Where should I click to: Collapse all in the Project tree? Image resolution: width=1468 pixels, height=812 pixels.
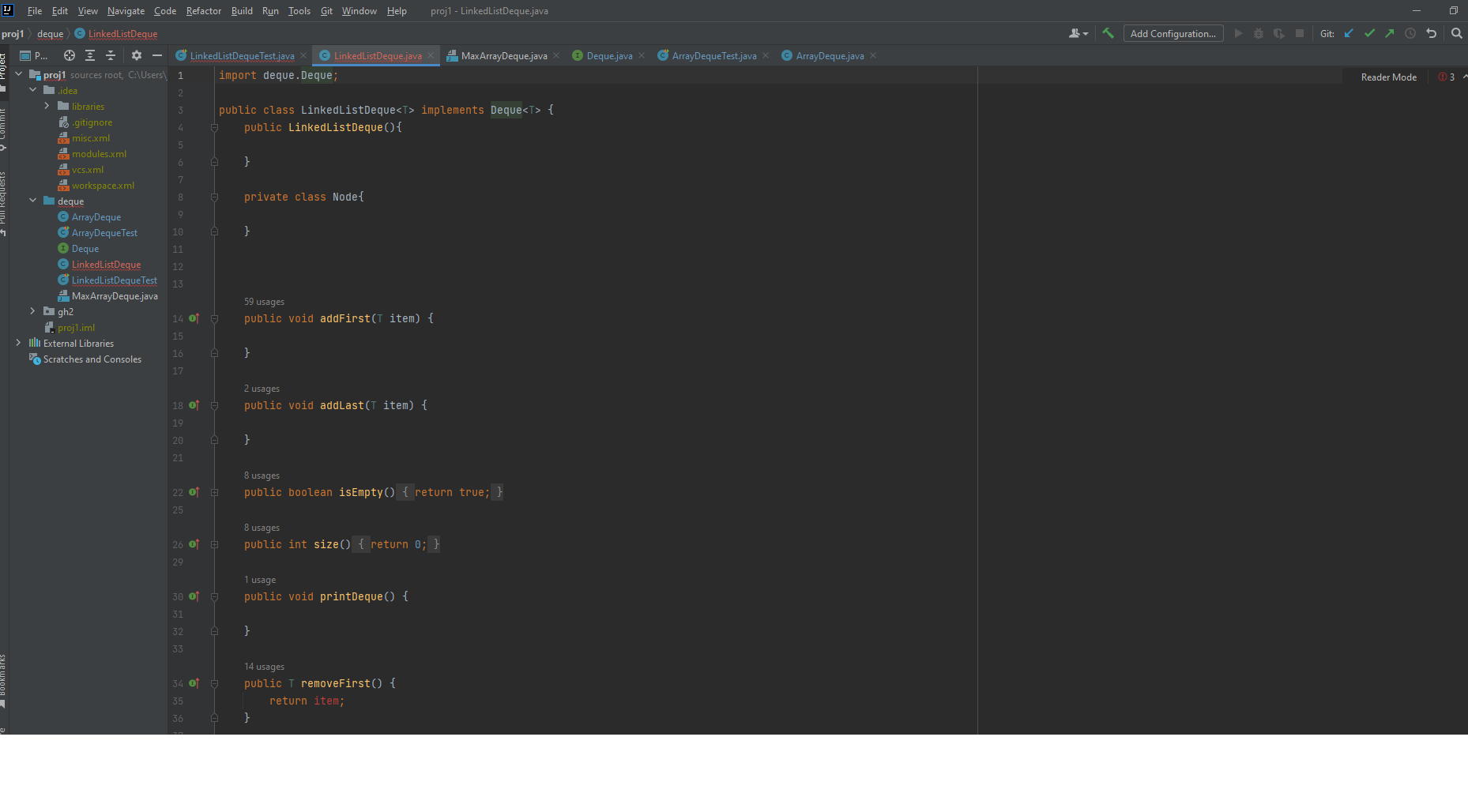pos(111,55)
